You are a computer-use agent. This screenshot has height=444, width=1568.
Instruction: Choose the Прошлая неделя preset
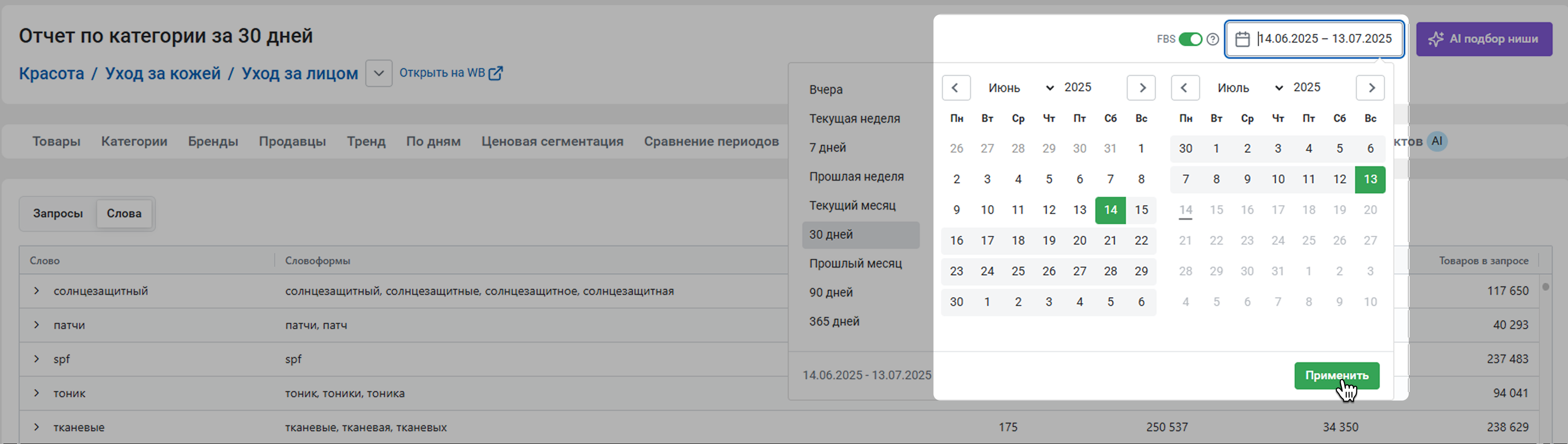point(861,177)
